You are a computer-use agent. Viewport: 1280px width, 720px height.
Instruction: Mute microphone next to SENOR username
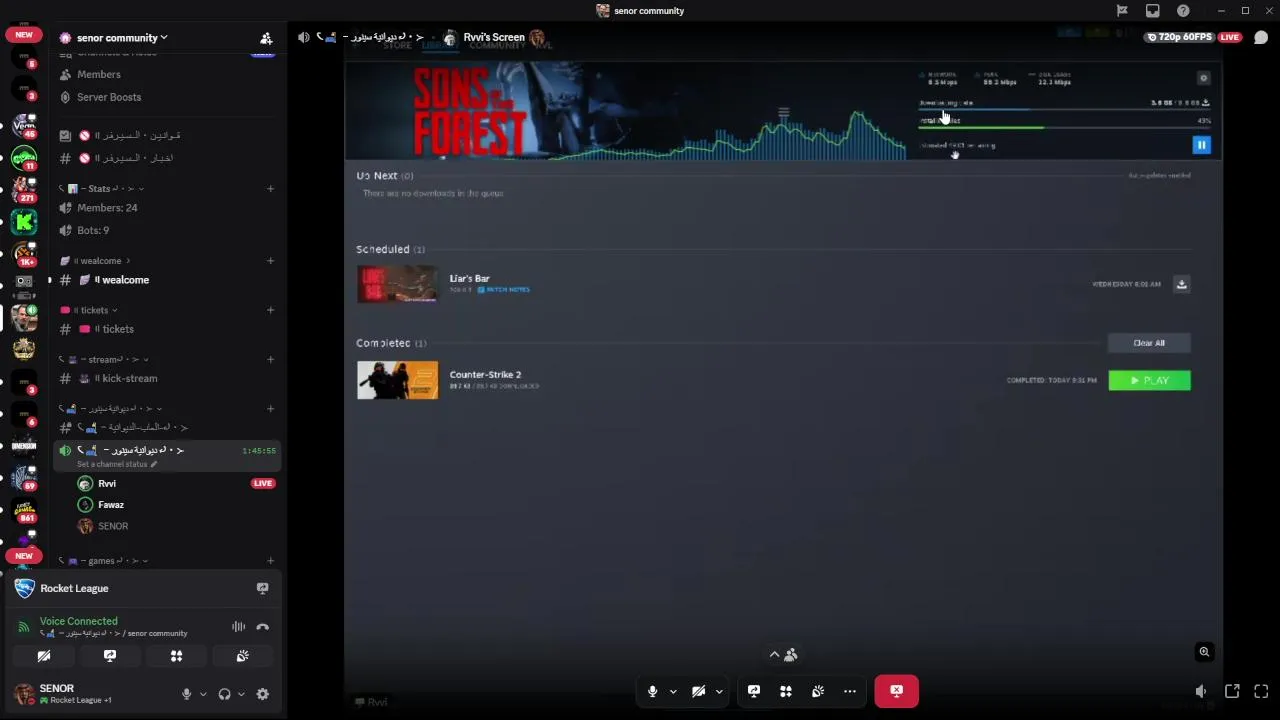(x=186, y=694)
